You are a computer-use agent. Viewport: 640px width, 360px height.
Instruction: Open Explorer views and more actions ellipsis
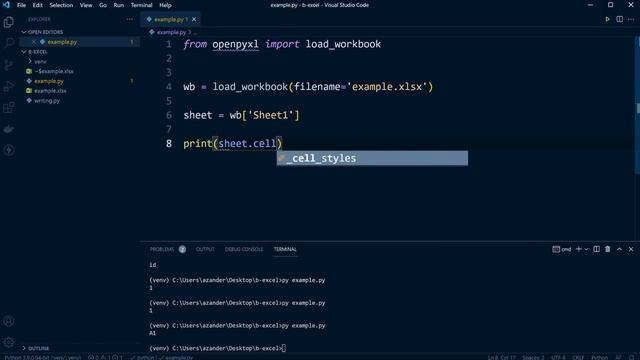129,19
